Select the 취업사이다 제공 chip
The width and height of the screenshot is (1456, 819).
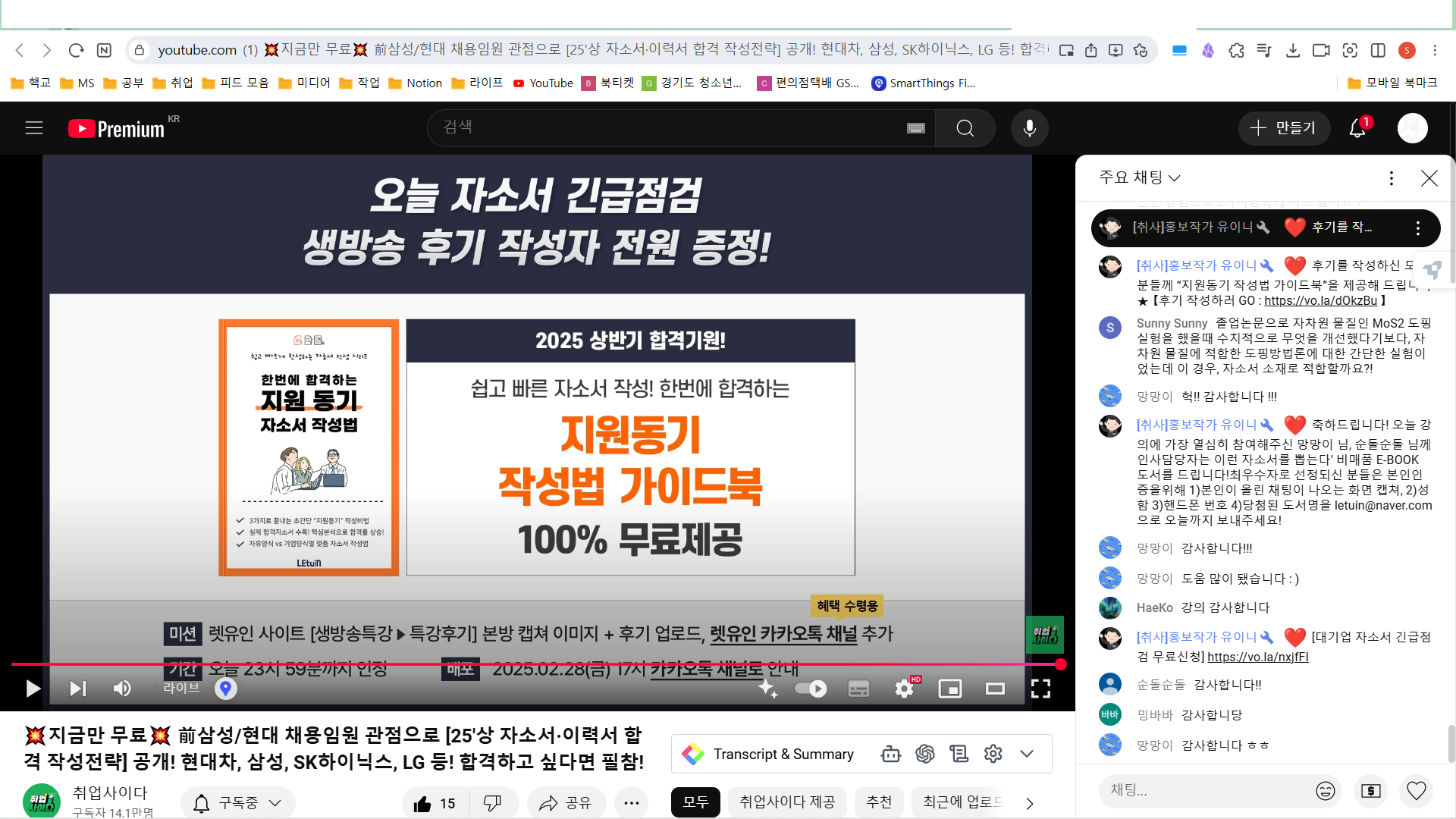click(787, 802)
